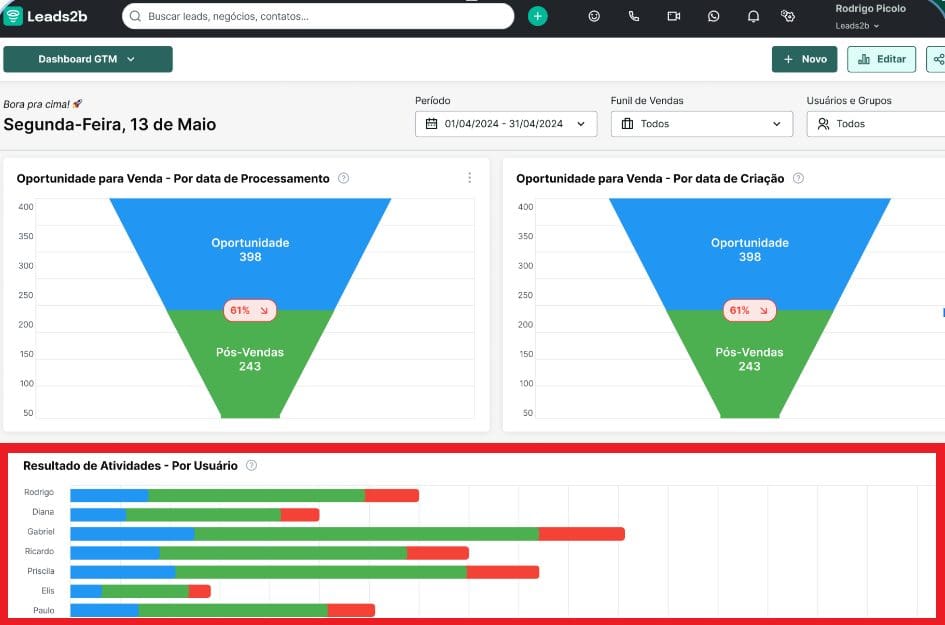Expand the Leads2b account menu under Rodrigo Picolo
This screenshot has height=625, width=945.
coord(857,26)
